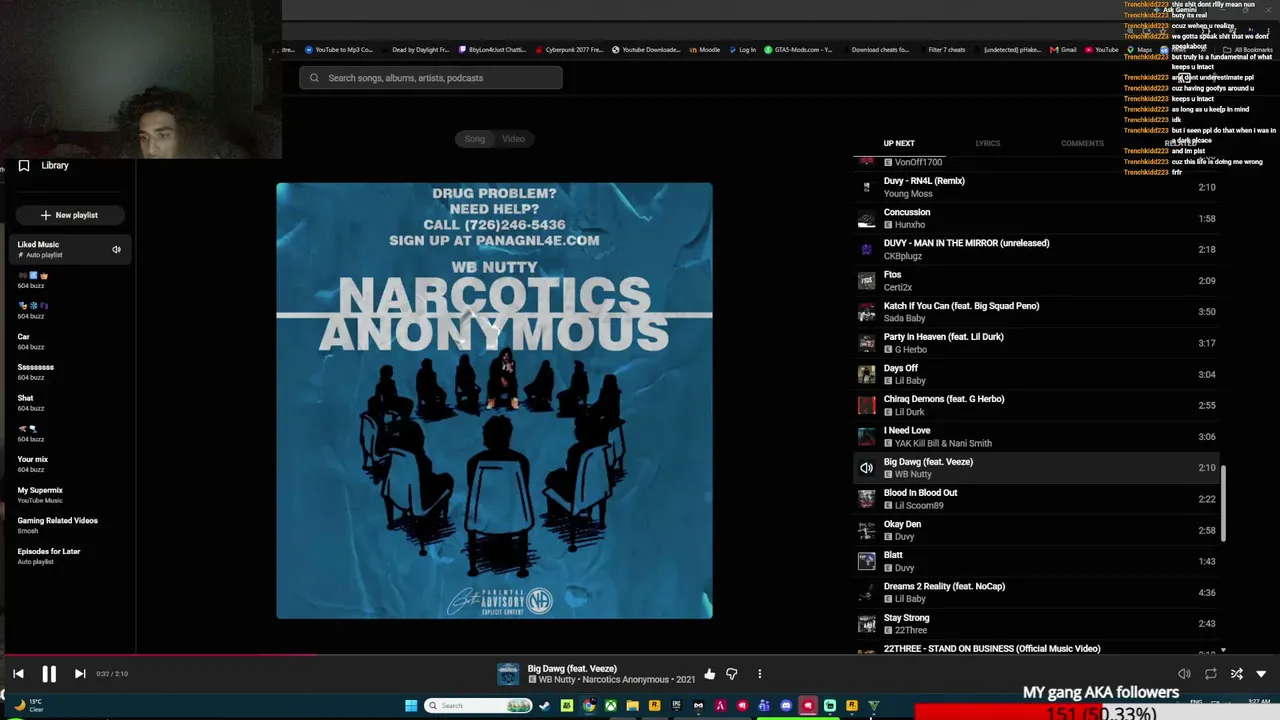Switch to Video mode
Screen dimensions: 1280x720
point(513,139)
